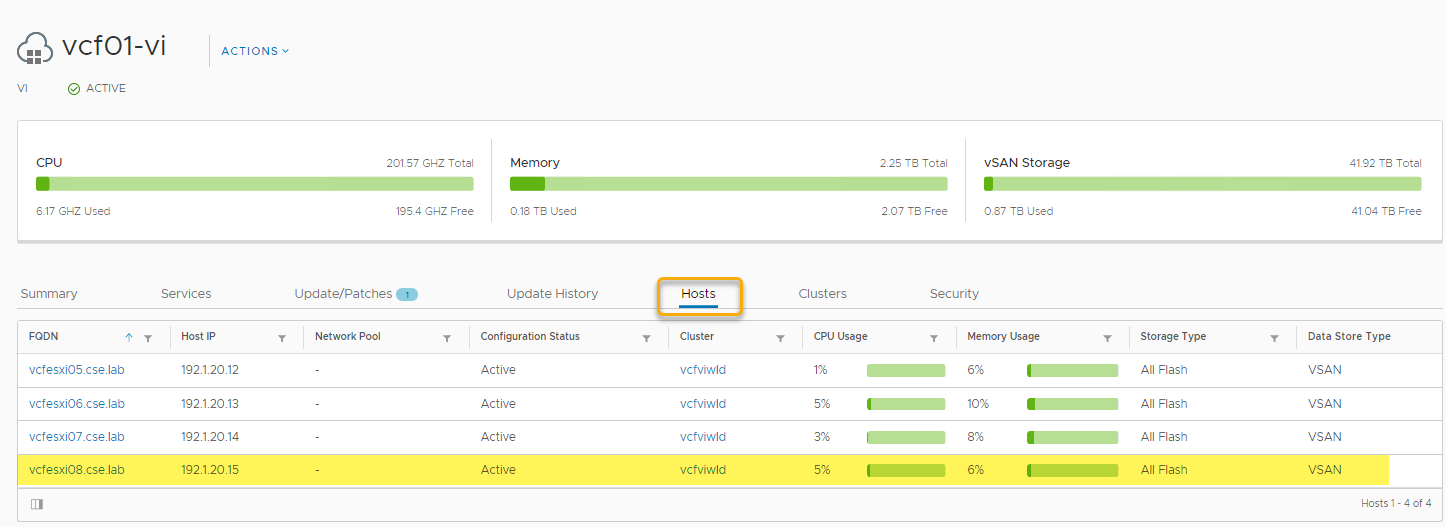Click the Data Store Type column header
The width and height of the screenshot is (1446, 527).
(1348, 337)
